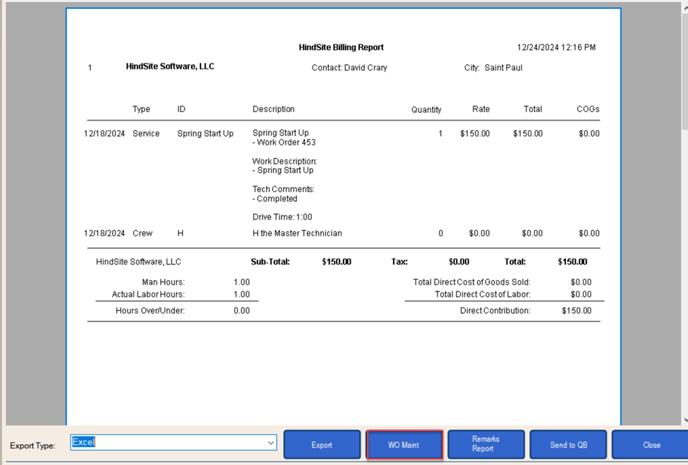Expand the Export Type dropdown arrow
Viewport: 688px width, 465px height.
[271, 443]
